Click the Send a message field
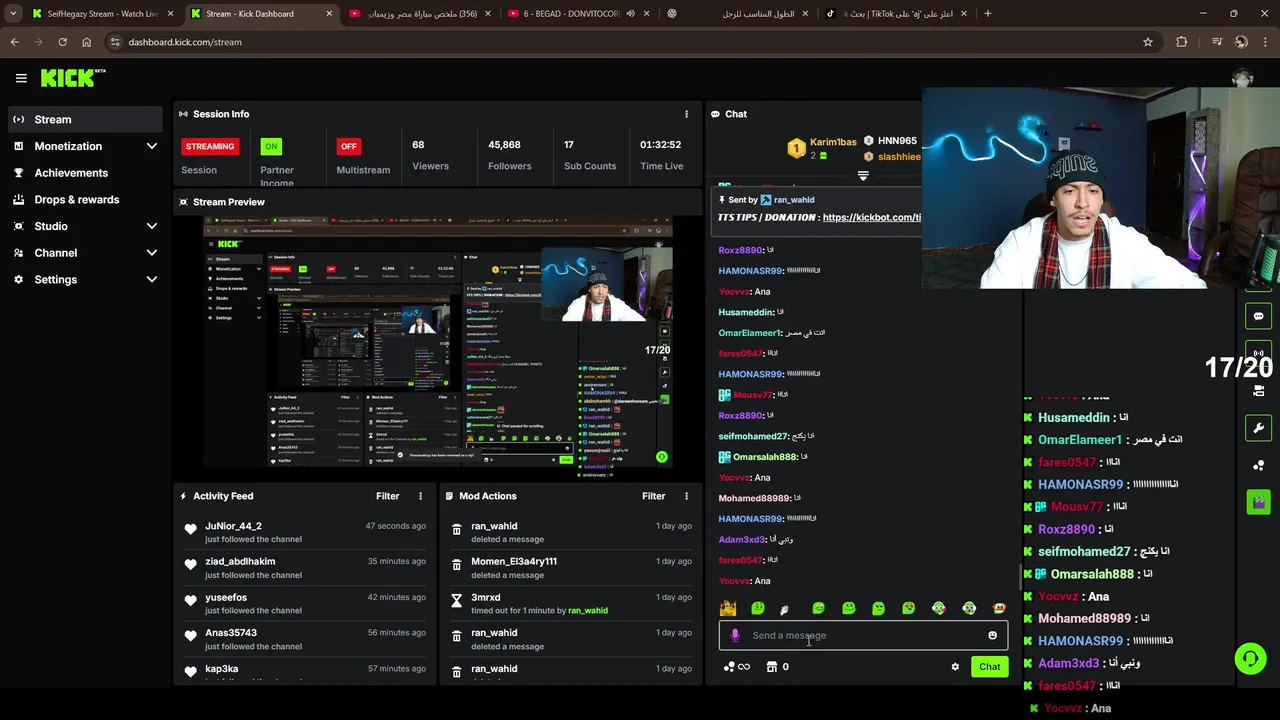This screenshot has width=1280, height=720. click(863, 635)
